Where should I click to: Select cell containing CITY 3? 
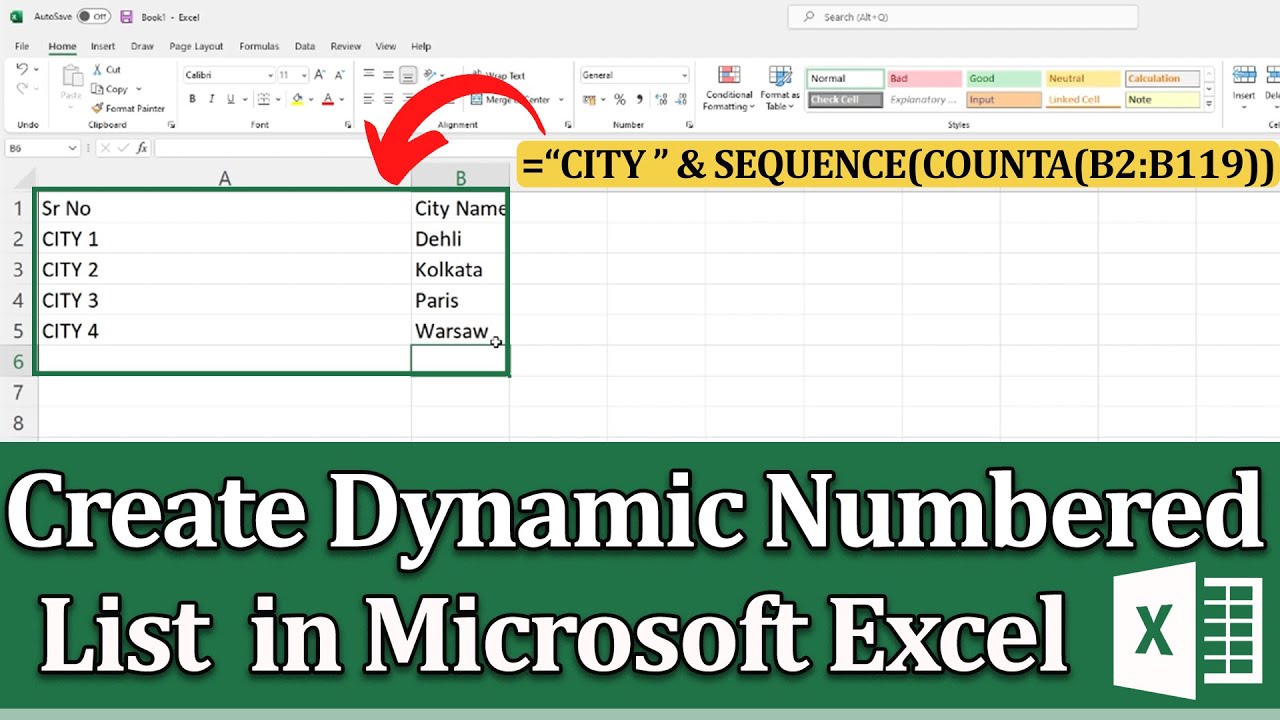click(225, 300)
